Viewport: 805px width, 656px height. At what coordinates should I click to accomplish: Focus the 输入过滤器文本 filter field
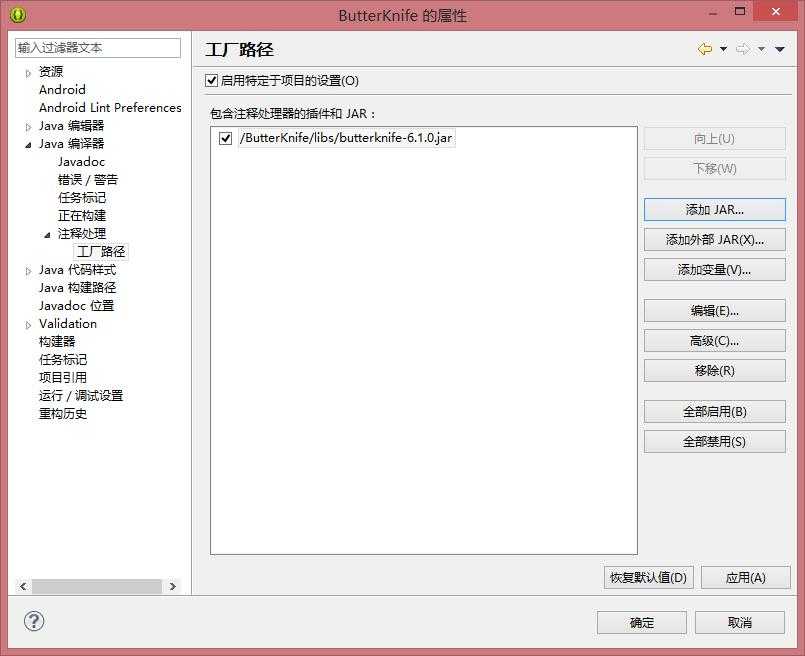[x=98, y=48]
